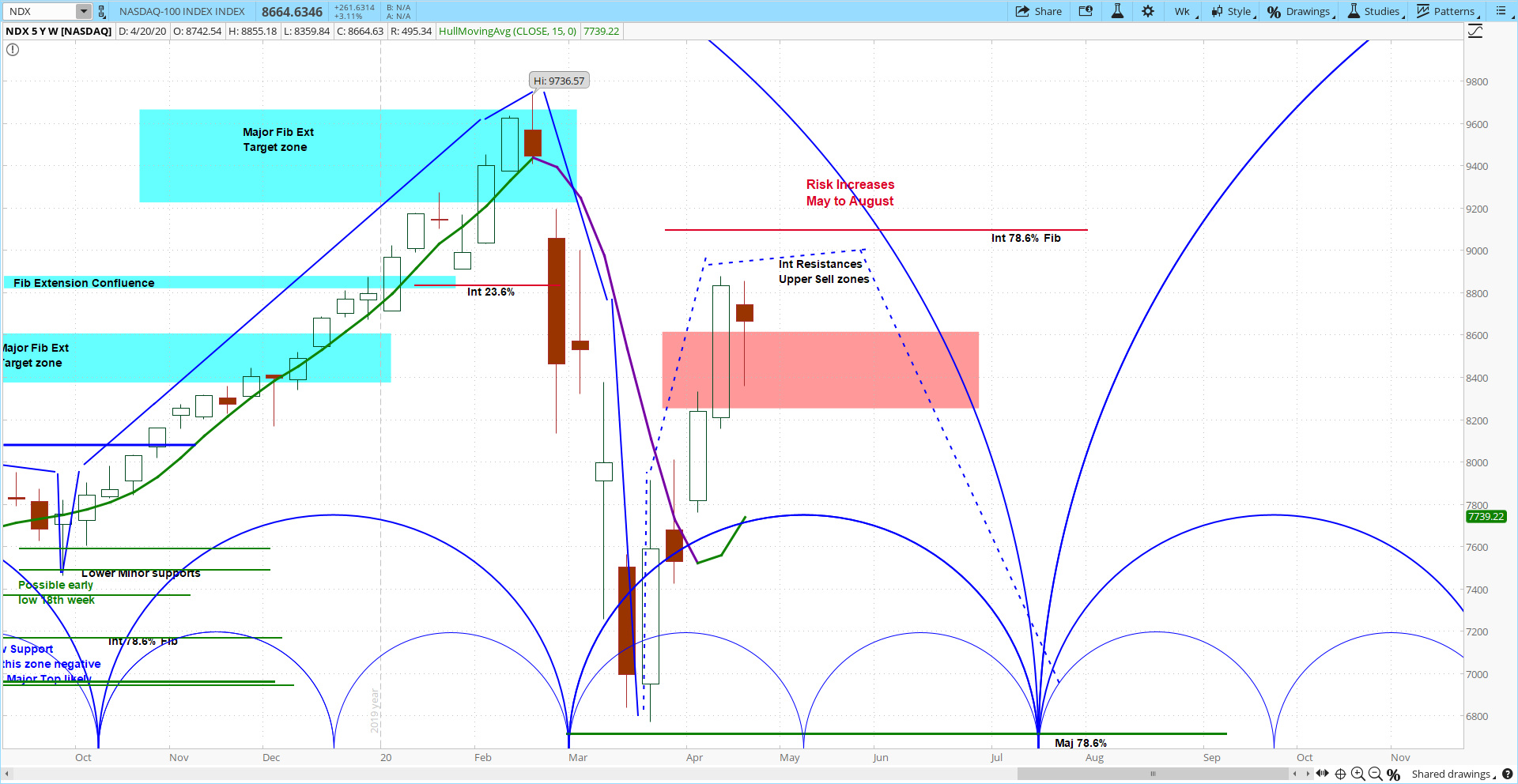Open the corporate actions calendar icon
The width and height of the screenshot is (1518, 784).
(1086, 11)
